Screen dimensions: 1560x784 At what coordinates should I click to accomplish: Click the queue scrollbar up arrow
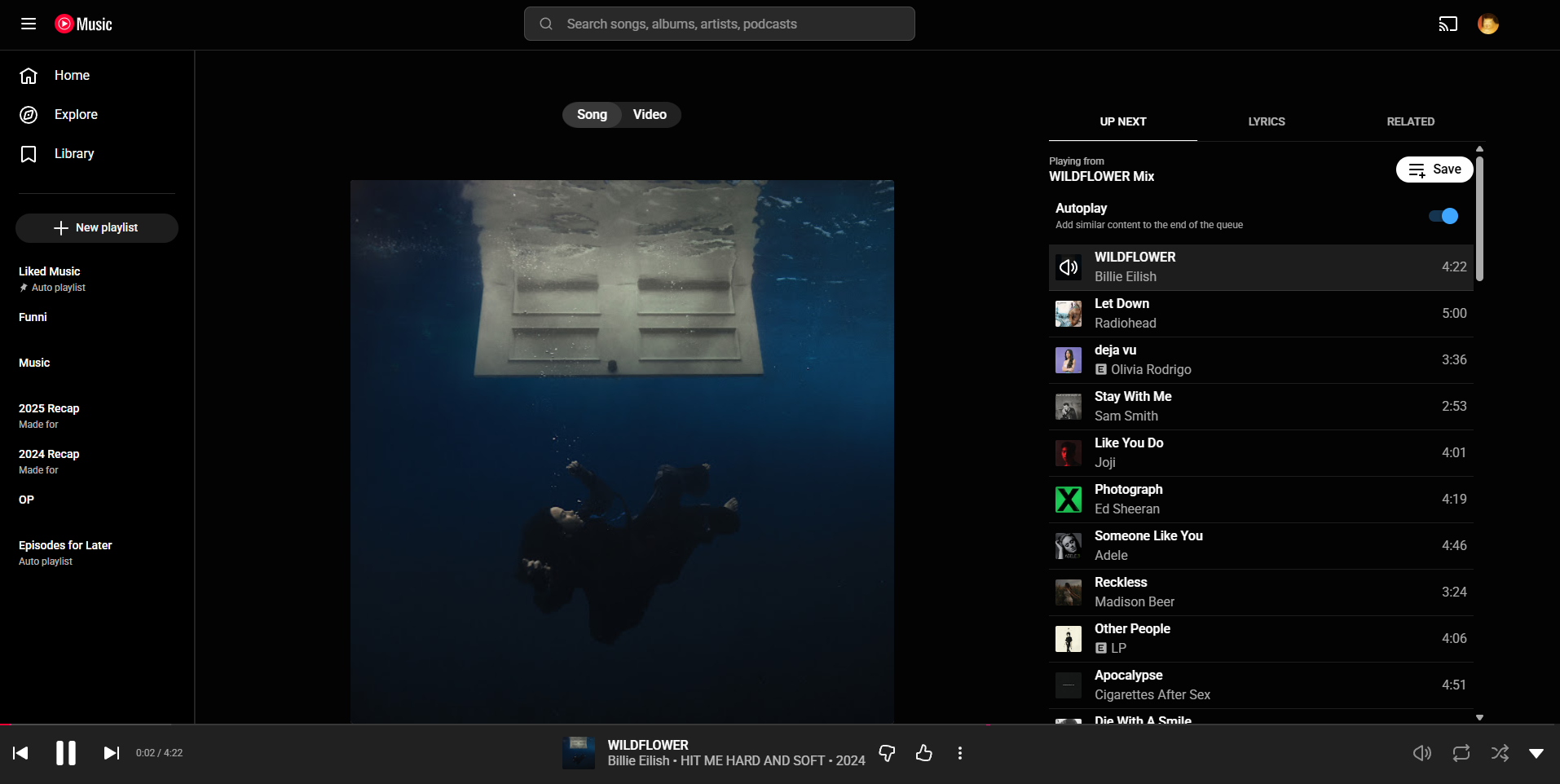click(x=1479, y=149)
